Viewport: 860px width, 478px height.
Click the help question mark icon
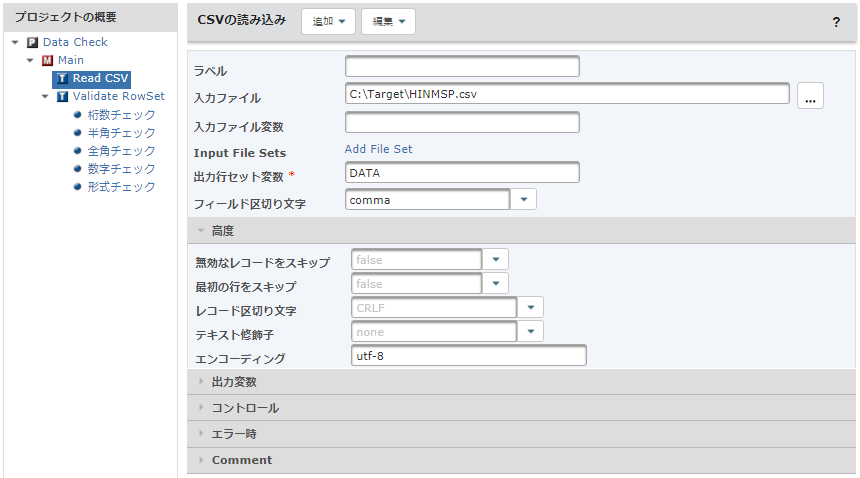click(x=836, y=22)
